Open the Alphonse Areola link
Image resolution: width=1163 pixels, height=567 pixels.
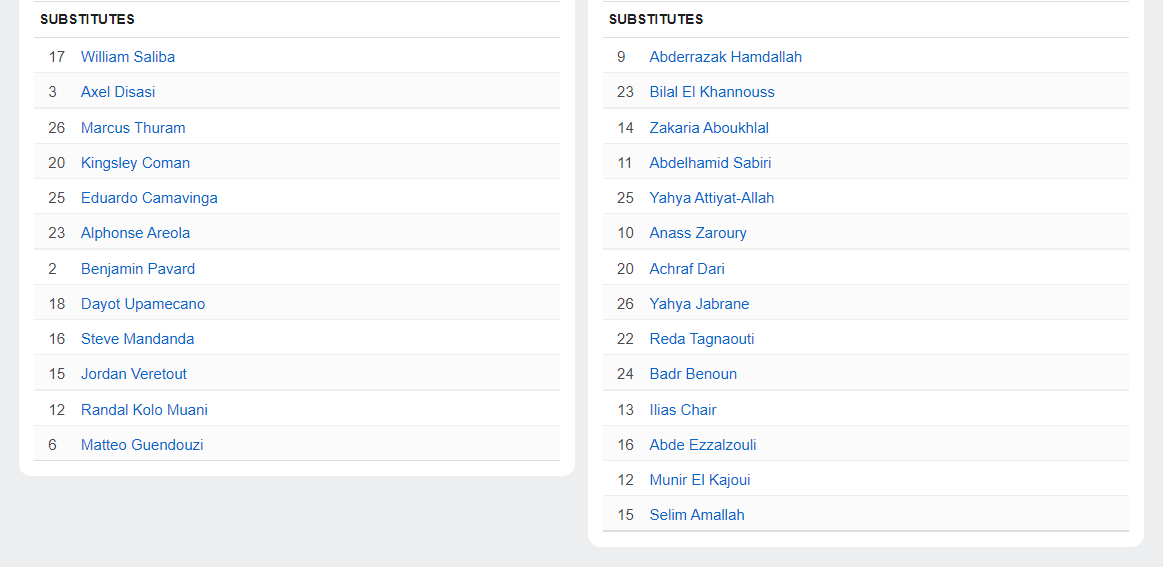tap(135, 233)
